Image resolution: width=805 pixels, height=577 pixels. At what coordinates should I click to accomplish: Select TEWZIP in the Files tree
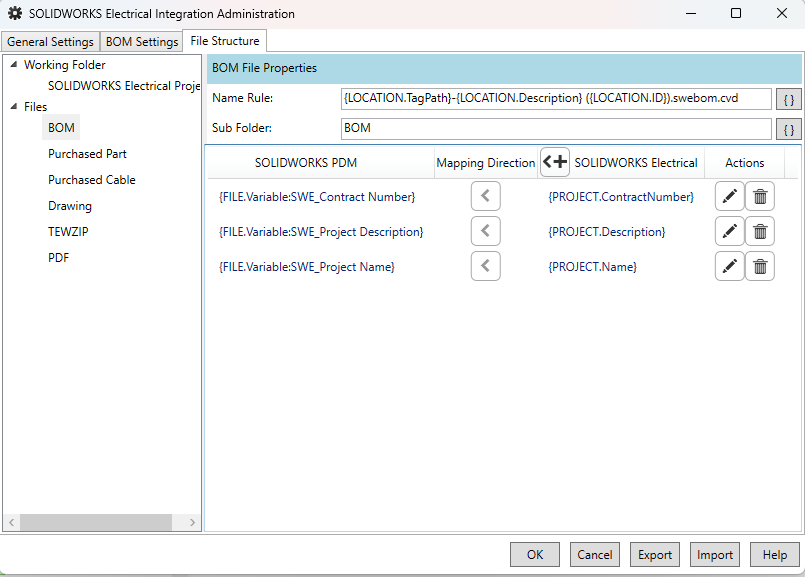[68, 232]
